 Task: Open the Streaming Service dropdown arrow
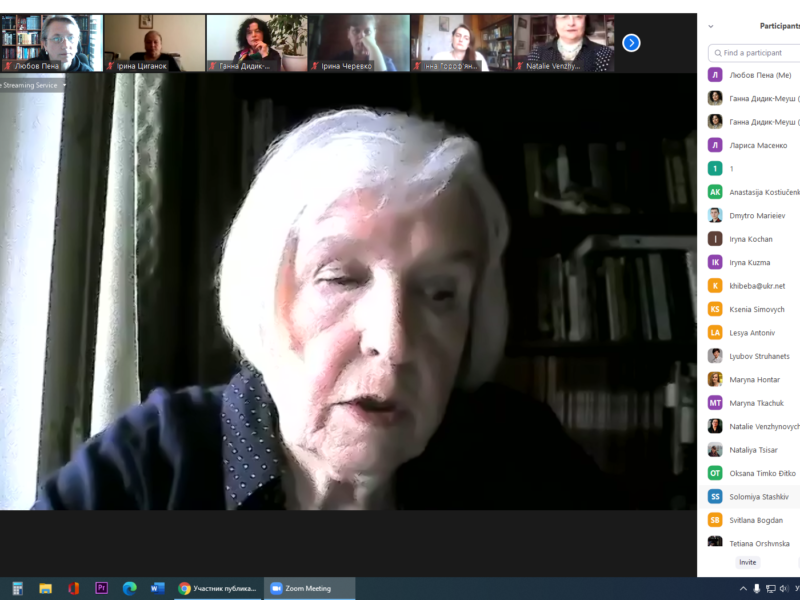(x=65, y=85)
